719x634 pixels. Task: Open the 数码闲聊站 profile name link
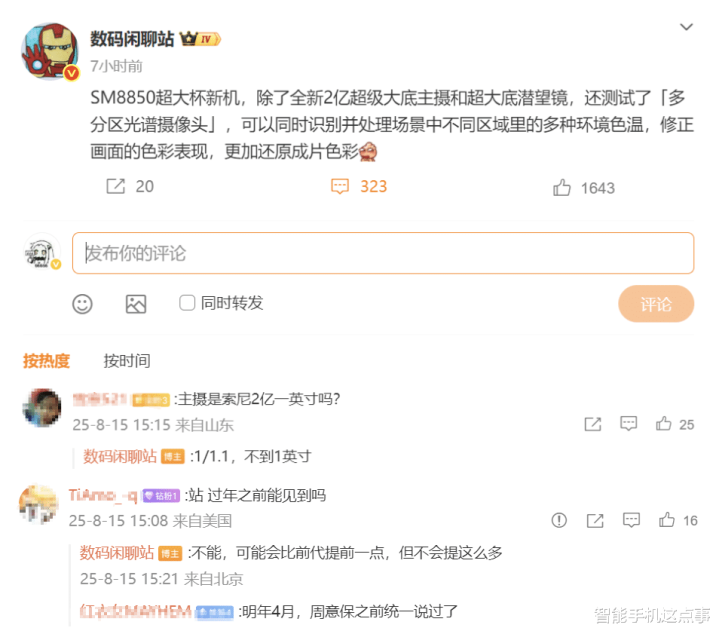point(132,39)
